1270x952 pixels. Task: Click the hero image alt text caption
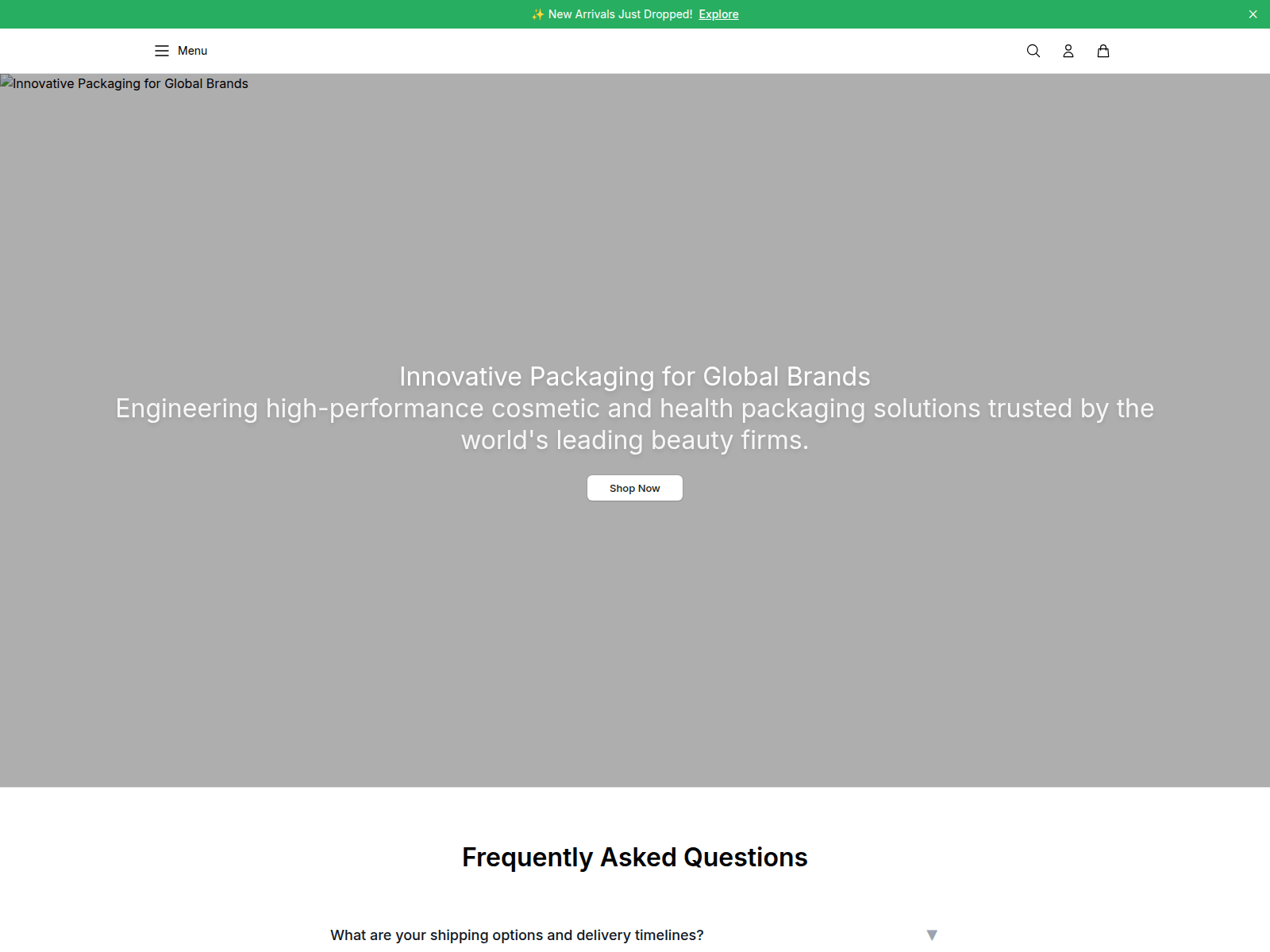click(130, 83)
